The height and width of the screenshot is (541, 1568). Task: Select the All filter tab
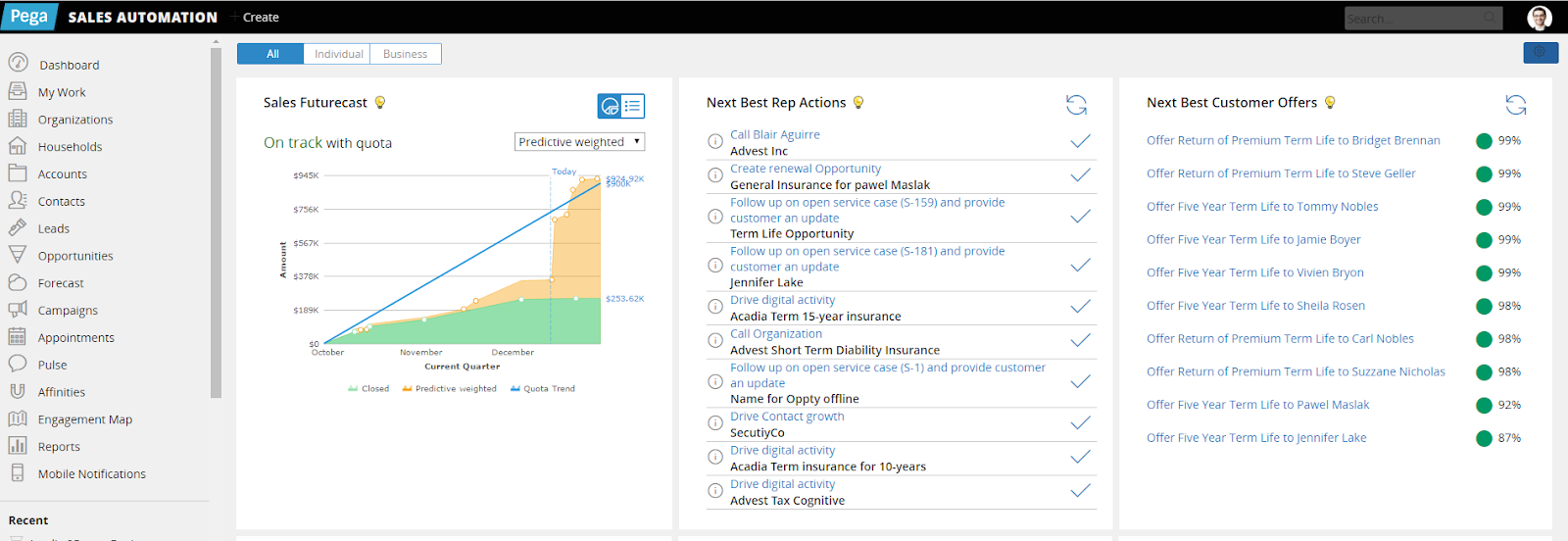point(270,54)
